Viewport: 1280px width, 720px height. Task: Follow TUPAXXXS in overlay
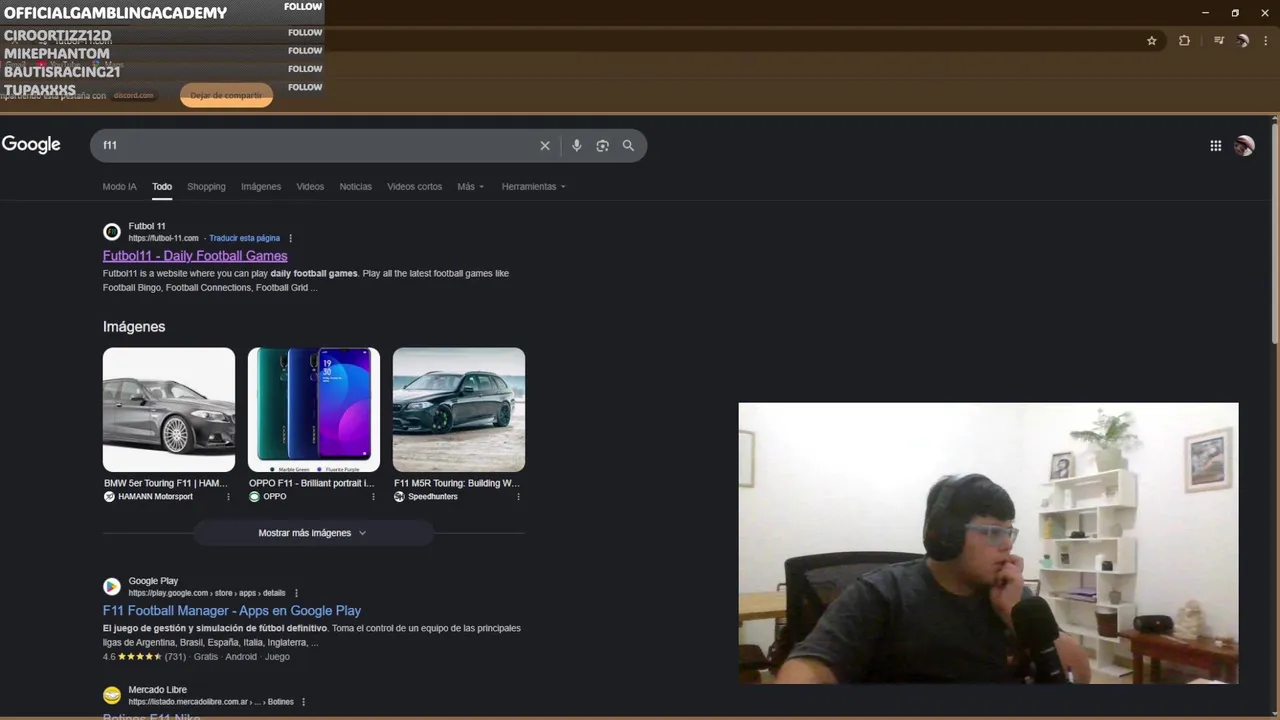click(x=305, y=87)
